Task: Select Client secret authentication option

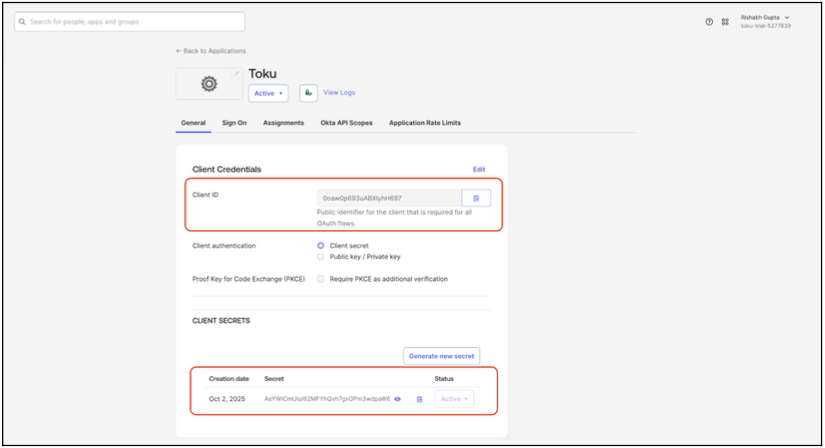Action: (x=320, y=246)
